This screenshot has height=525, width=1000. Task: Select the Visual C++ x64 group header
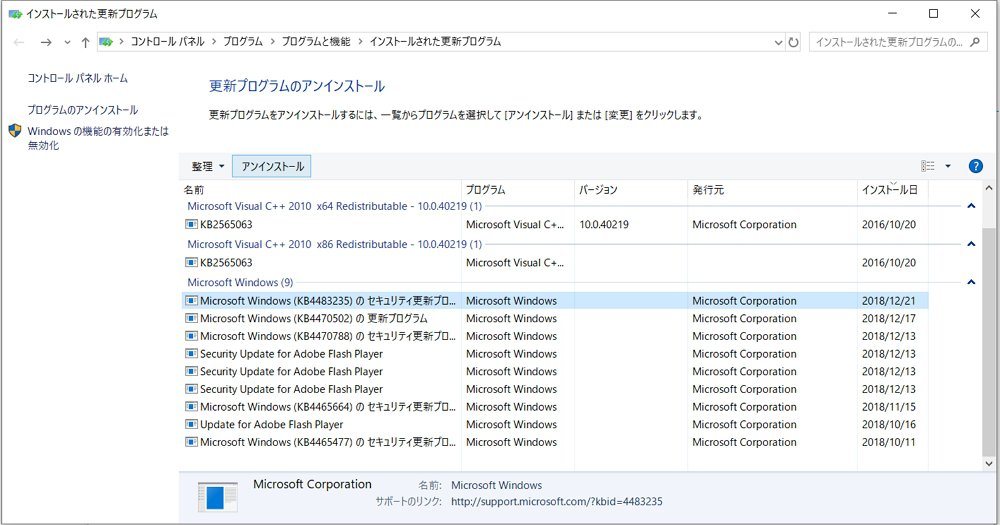[335, 206]
